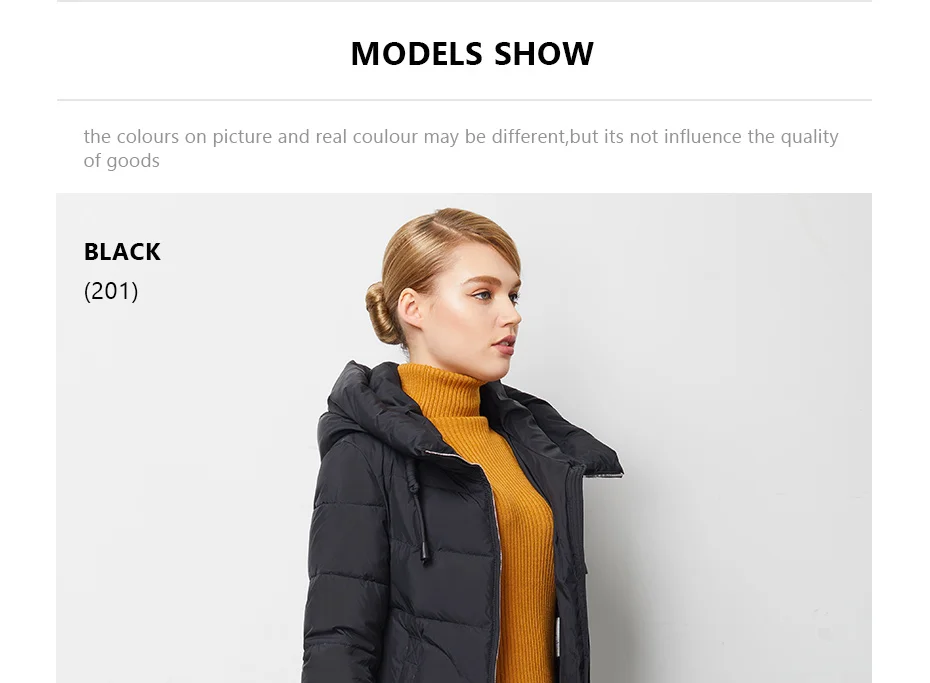Click the model's ear

[409, 308]
